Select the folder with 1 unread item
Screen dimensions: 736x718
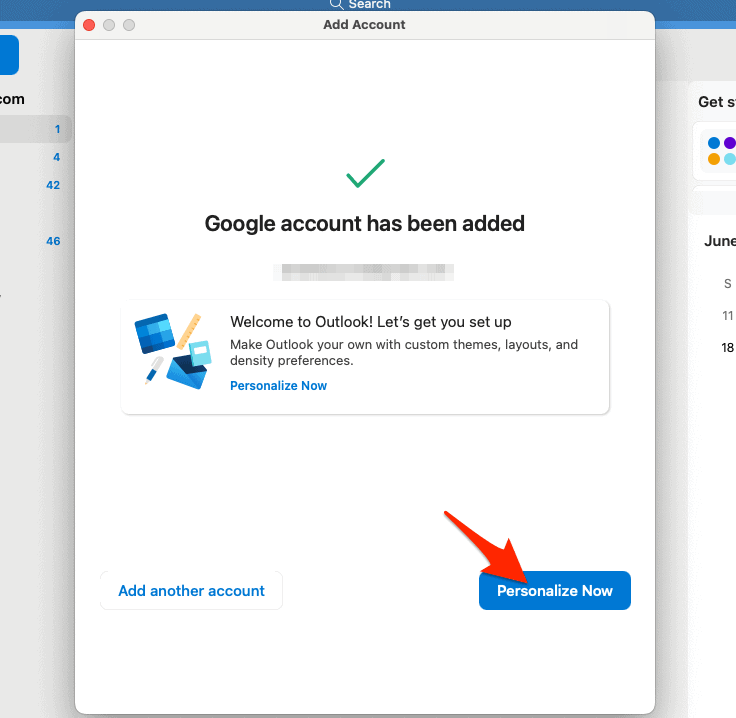point(35,129)
